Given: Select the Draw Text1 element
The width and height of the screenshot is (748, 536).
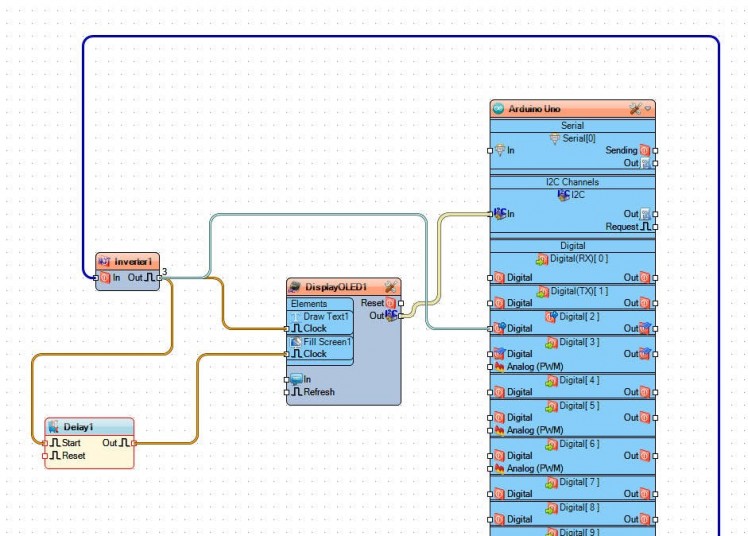Looking at the screenshot, I should 327,316.
